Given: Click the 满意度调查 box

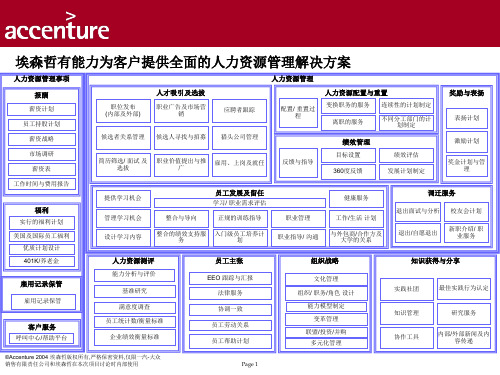Looking at the screenshot, I should point(134,308).
